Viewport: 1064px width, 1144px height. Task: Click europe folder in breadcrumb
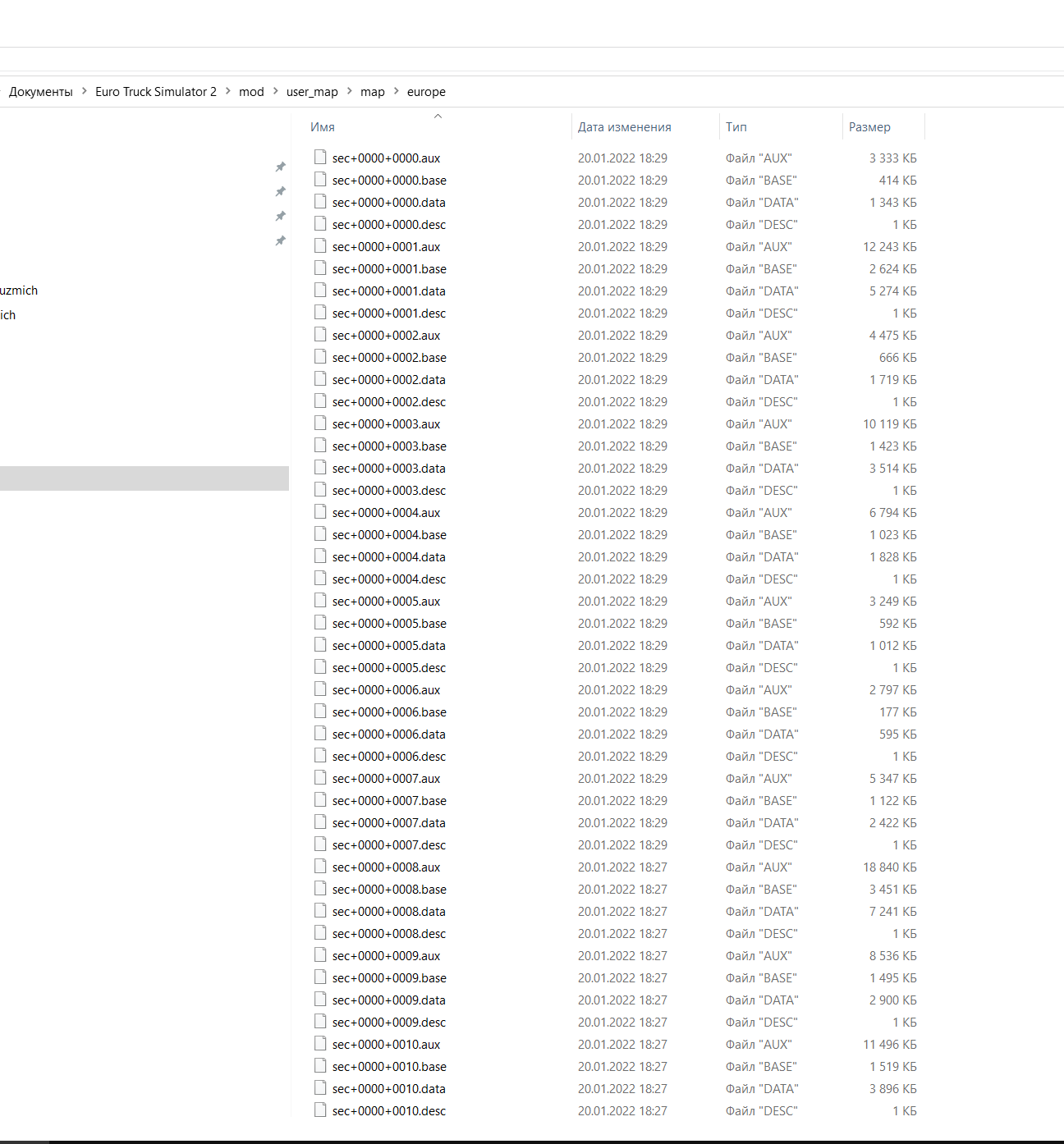(426, 92)
